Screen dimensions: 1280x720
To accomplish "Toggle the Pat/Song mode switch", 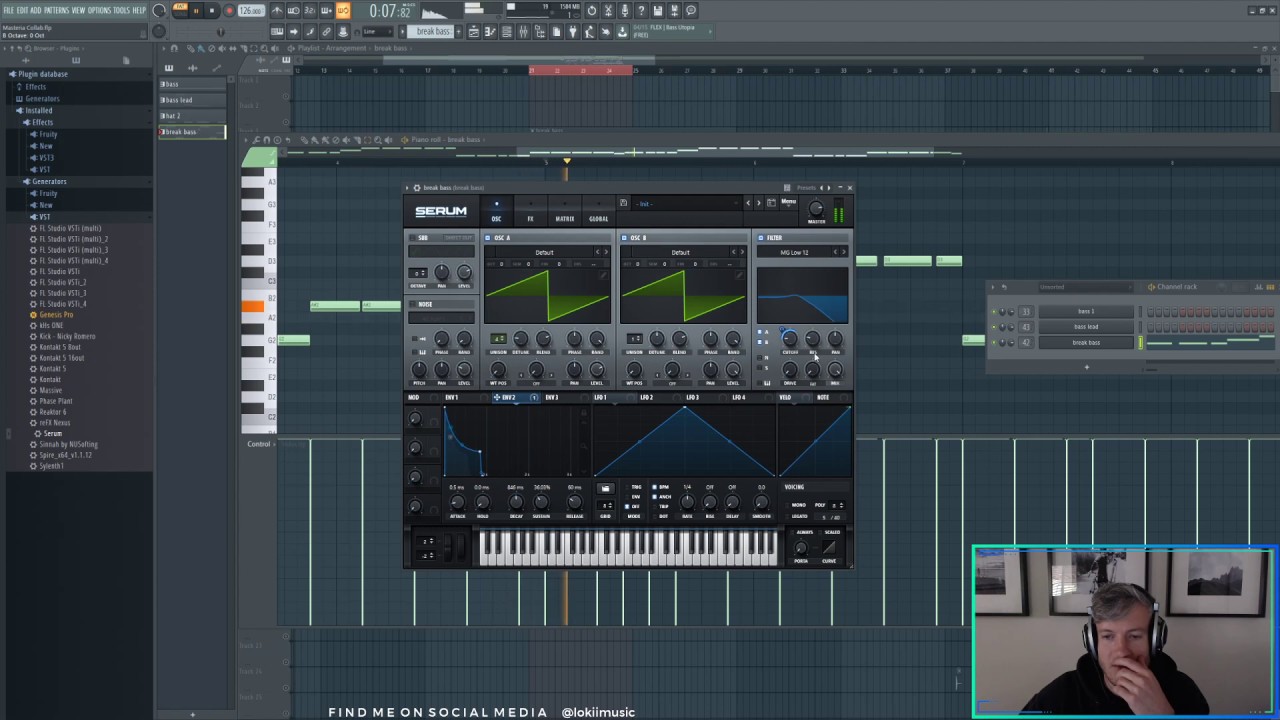I will click(180, 10).
